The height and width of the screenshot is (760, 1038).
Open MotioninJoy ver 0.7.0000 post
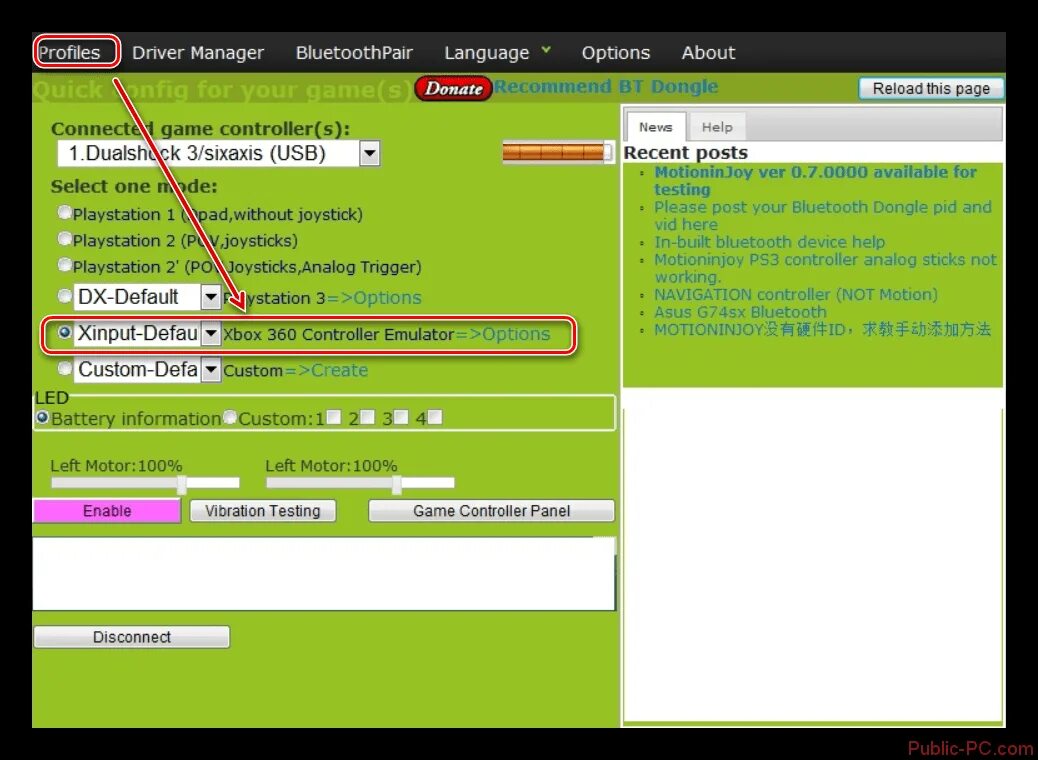[x=815, y=181]
